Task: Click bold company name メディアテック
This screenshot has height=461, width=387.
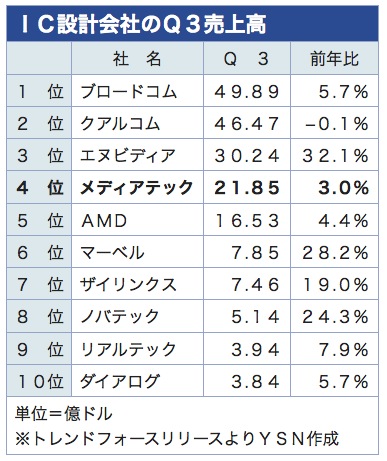Action: click(x=137, y=188)
